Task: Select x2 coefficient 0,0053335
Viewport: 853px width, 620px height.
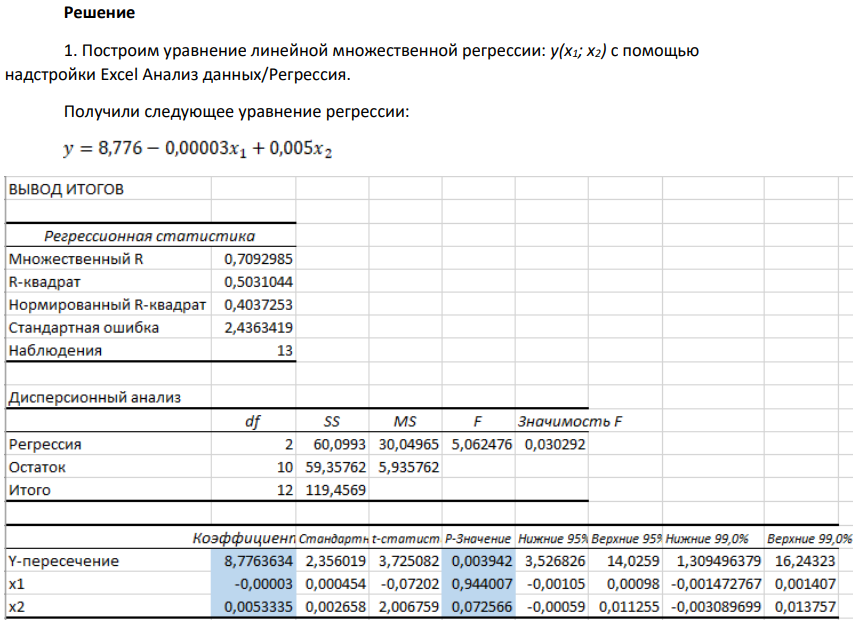Action: point(258,606)
